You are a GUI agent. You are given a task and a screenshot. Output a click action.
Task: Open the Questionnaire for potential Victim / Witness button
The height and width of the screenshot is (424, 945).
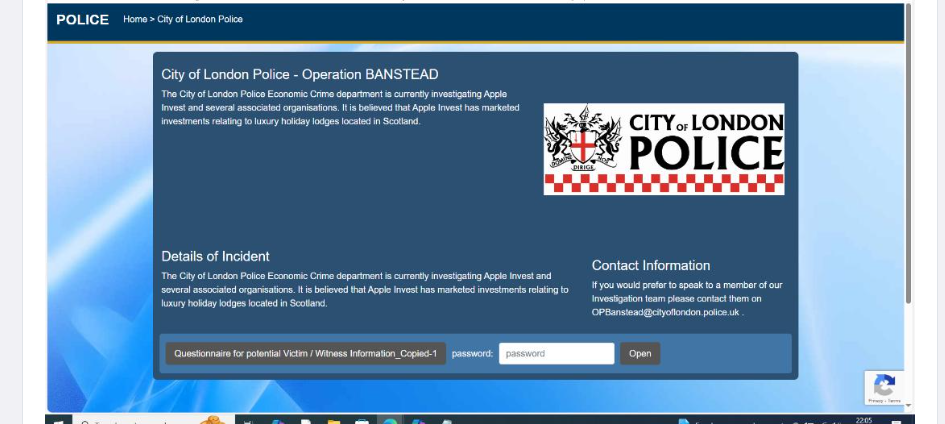point(306,354)
